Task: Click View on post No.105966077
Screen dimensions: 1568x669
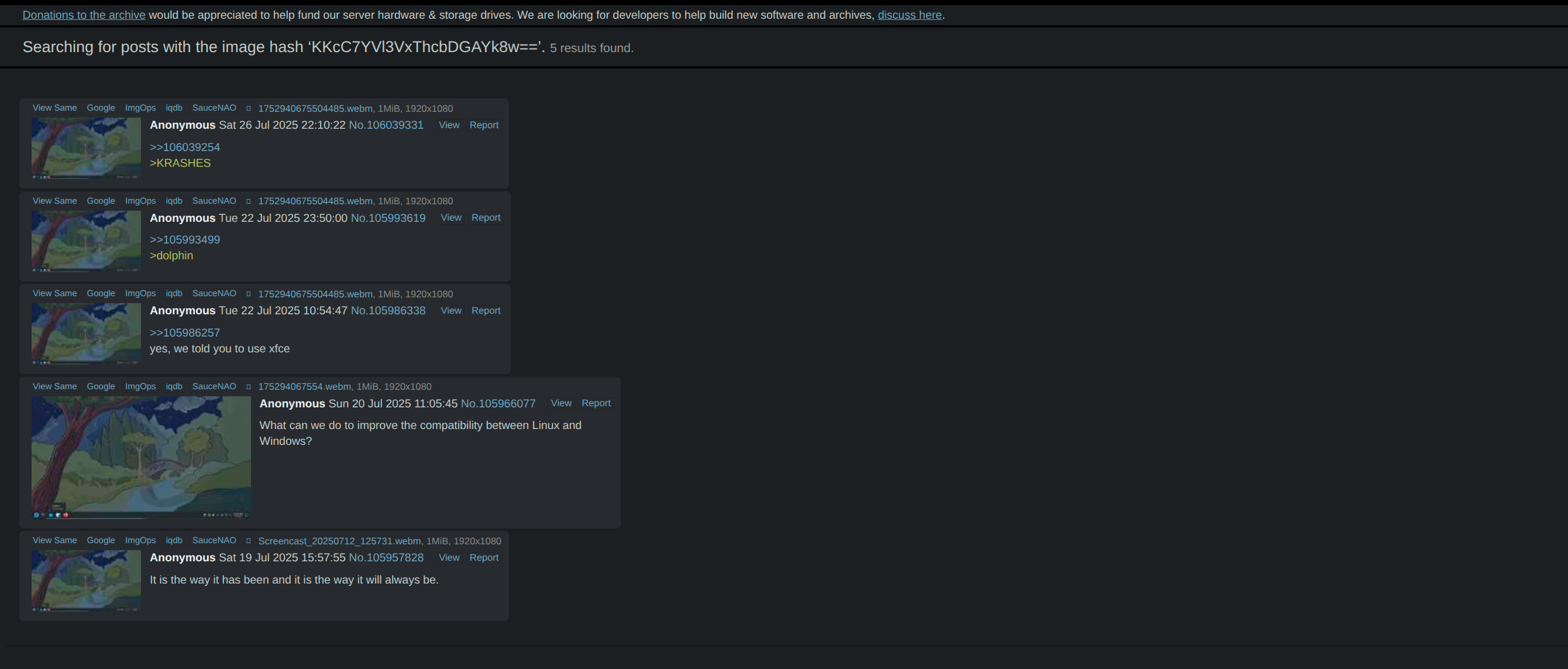Action: pyautogui.click(x=561, y=404)
